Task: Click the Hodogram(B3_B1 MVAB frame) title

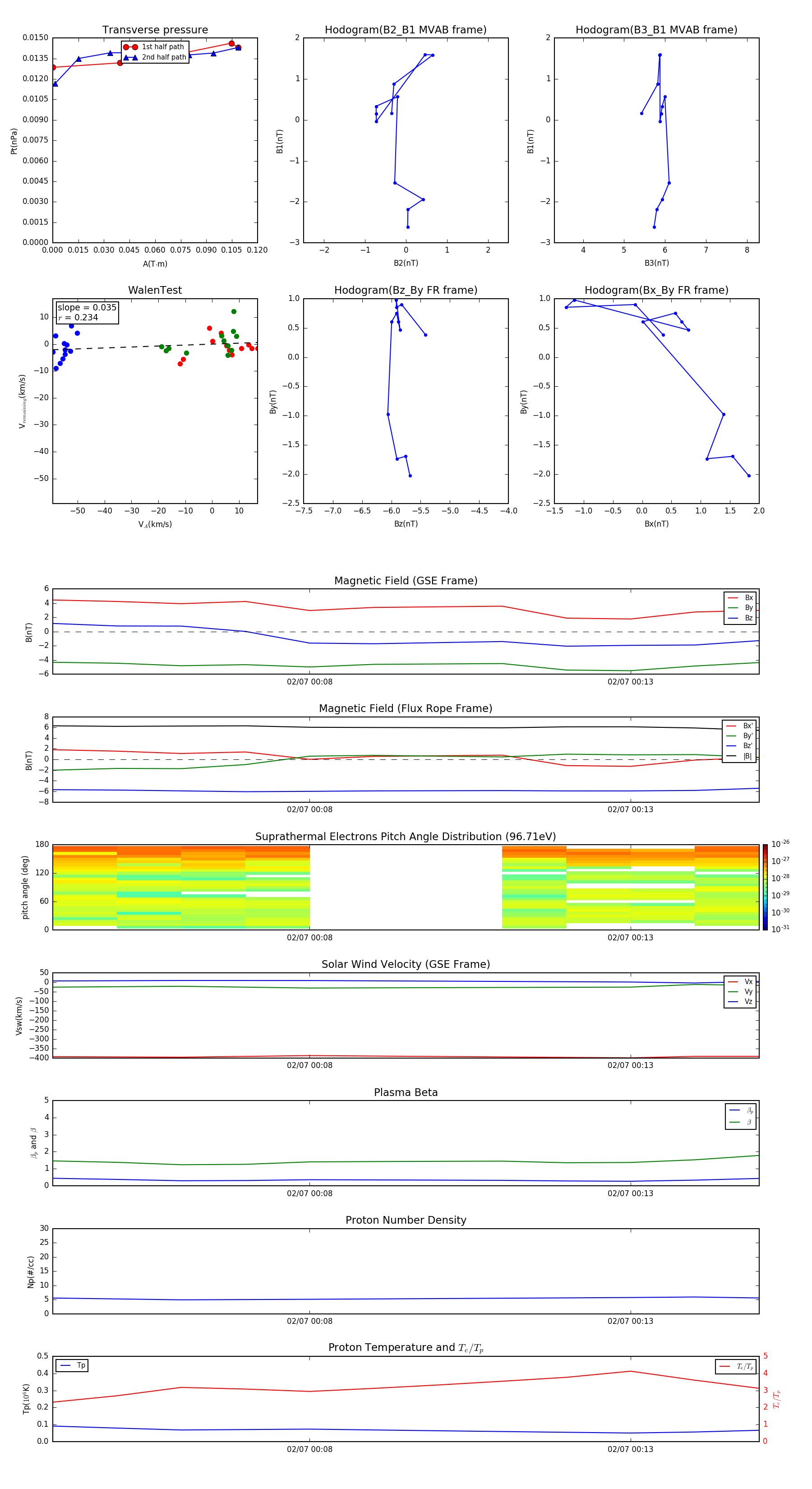Action: 656,30
